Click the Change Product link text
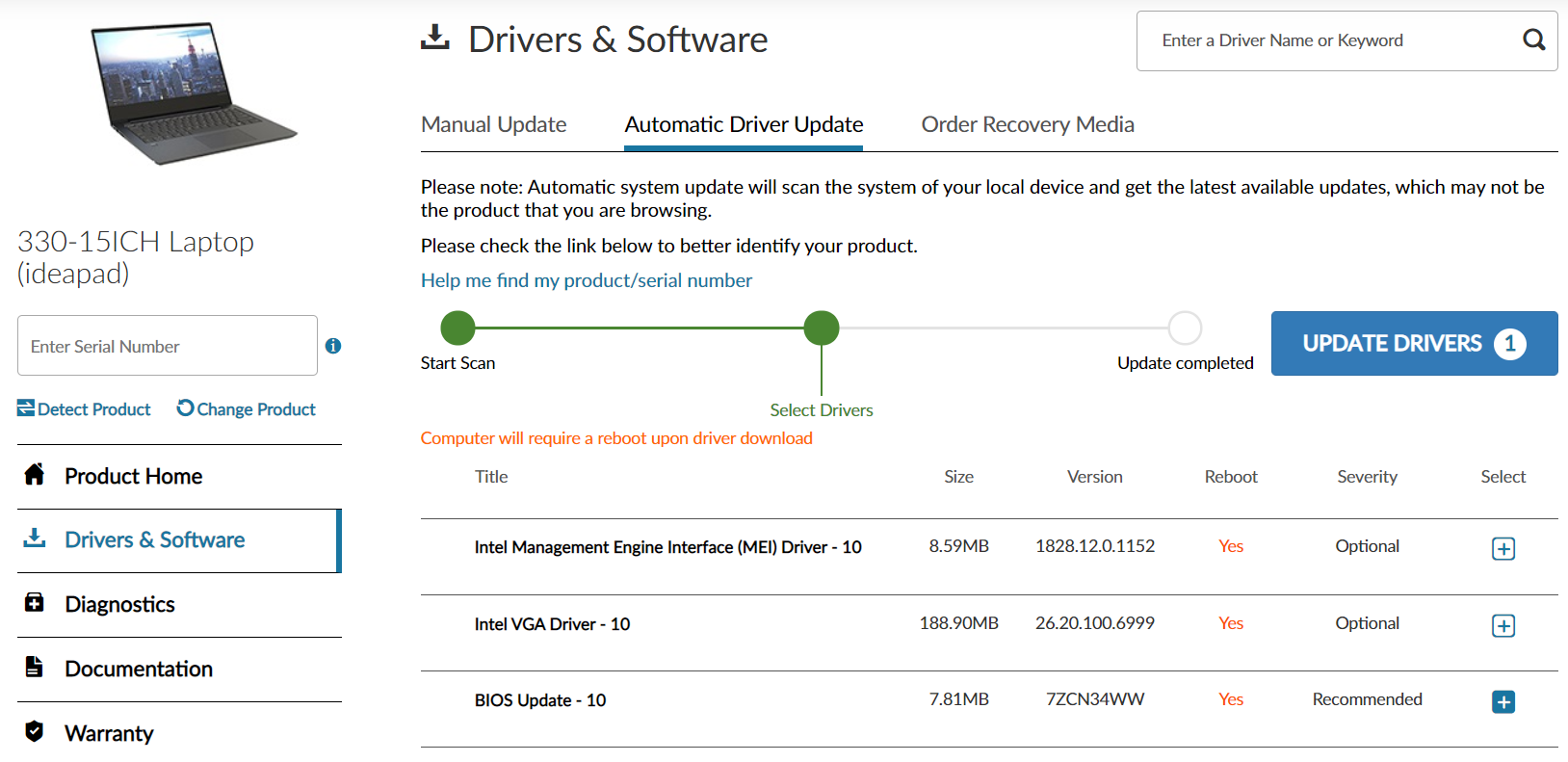This screenshot has width=1568, height=762. coord(256,409)
